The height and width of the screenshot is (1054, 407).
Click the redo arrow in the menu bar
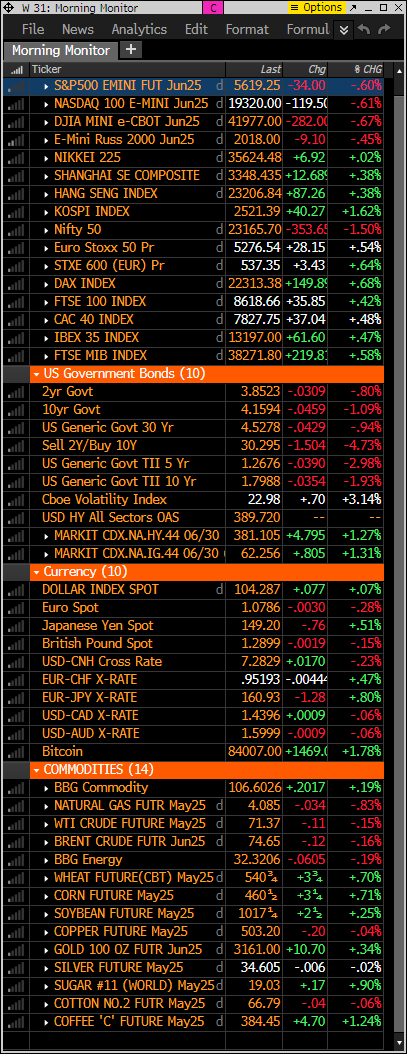[385, 30]
